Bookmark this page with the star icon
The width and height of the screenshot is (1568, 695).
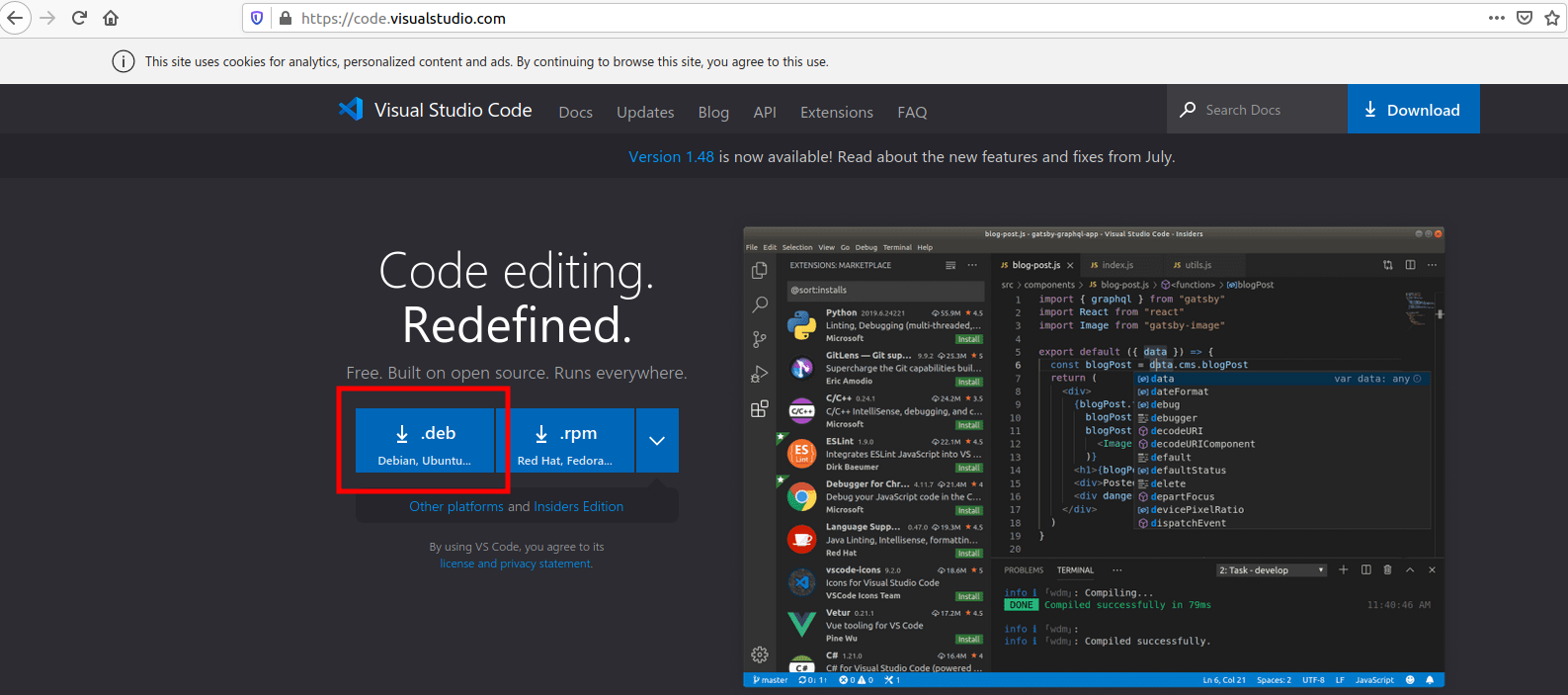pos(1552,18)
